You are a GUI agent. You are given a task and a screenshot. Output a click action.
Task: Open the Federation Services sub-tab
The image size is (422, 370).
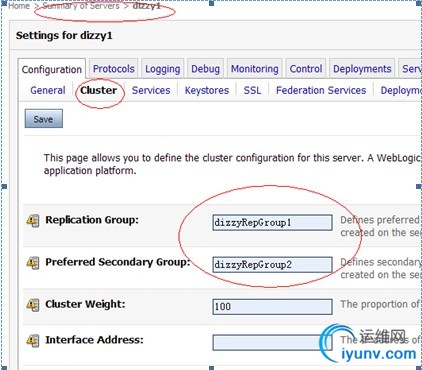(x=321, y=90)
